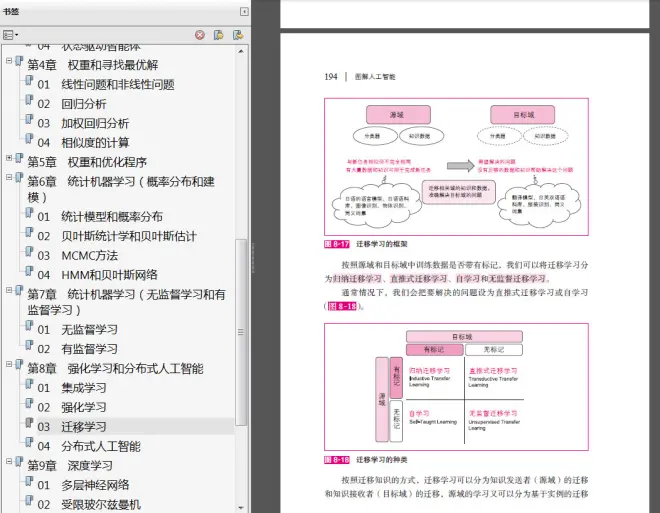The height and width of the screenshot is (513, 660).
Task: Collapse the bookmarks panel with top-right button
Action: point(245,11)
